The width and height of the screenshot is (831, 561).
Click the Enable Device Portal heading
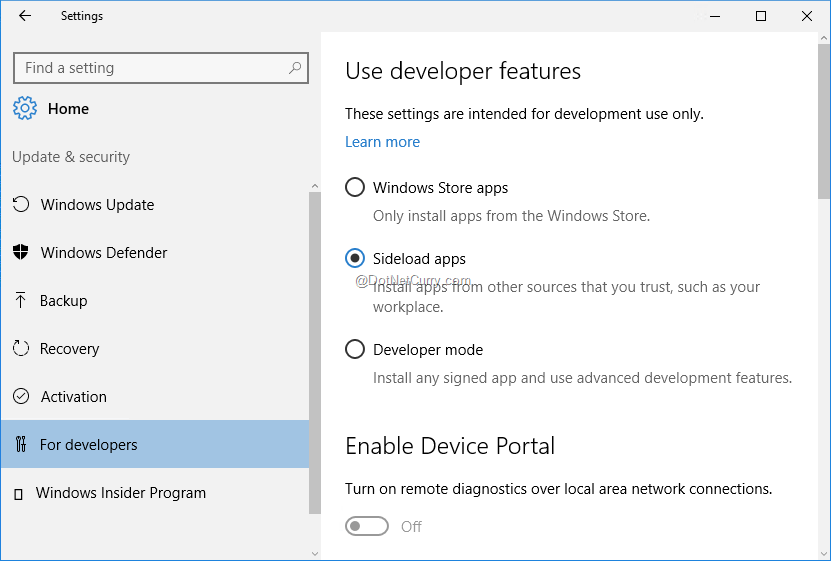click(450, 446)
